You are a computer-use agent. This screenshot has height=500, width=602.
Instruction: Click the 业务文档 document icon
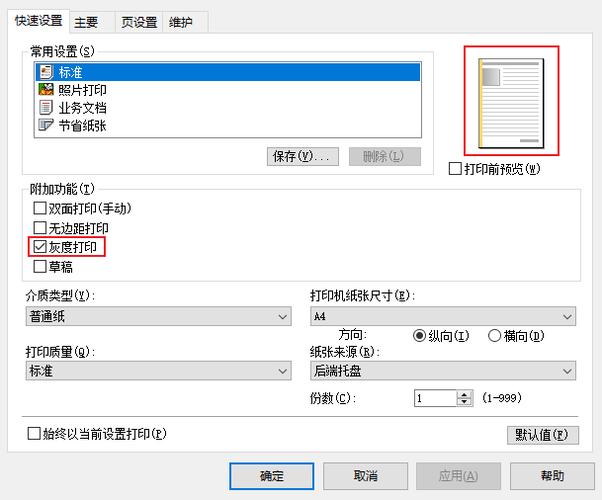coord(46,108)
